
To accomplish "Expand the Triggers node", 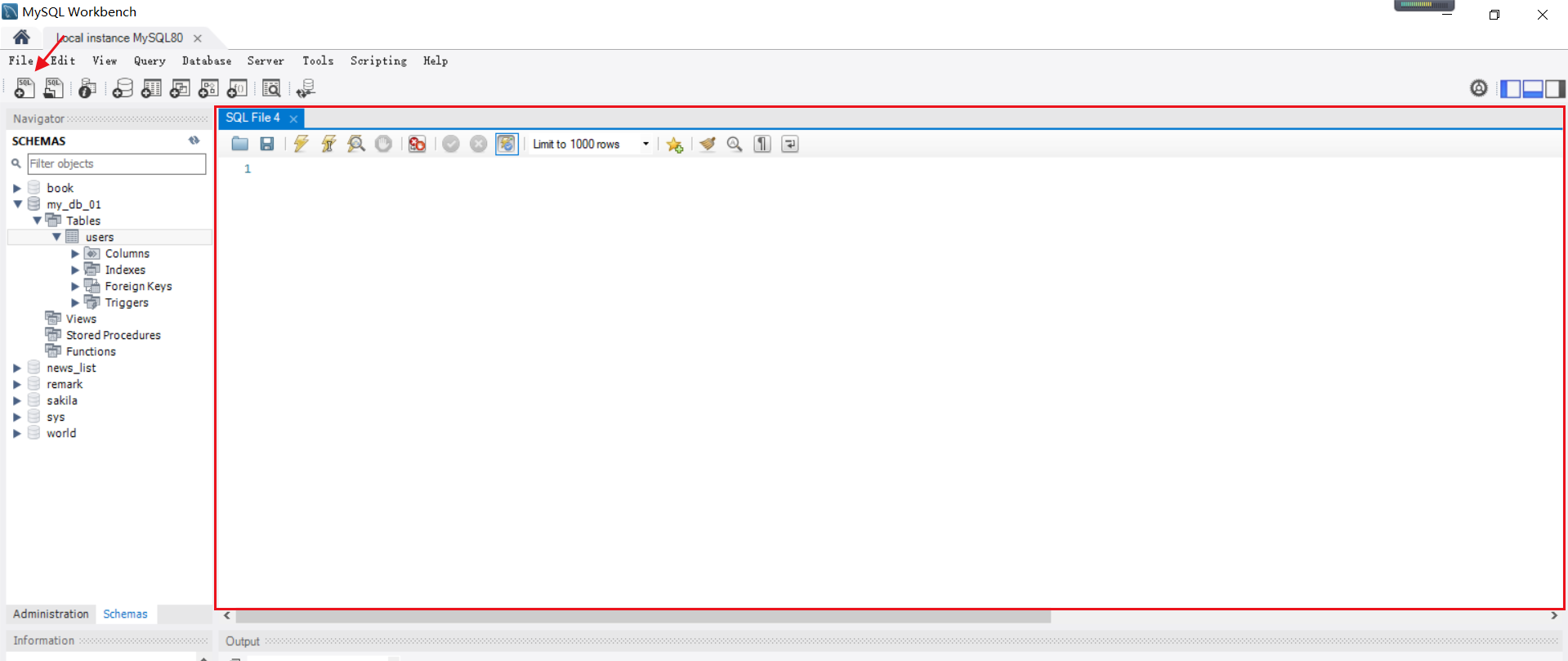I will (75, 302).
